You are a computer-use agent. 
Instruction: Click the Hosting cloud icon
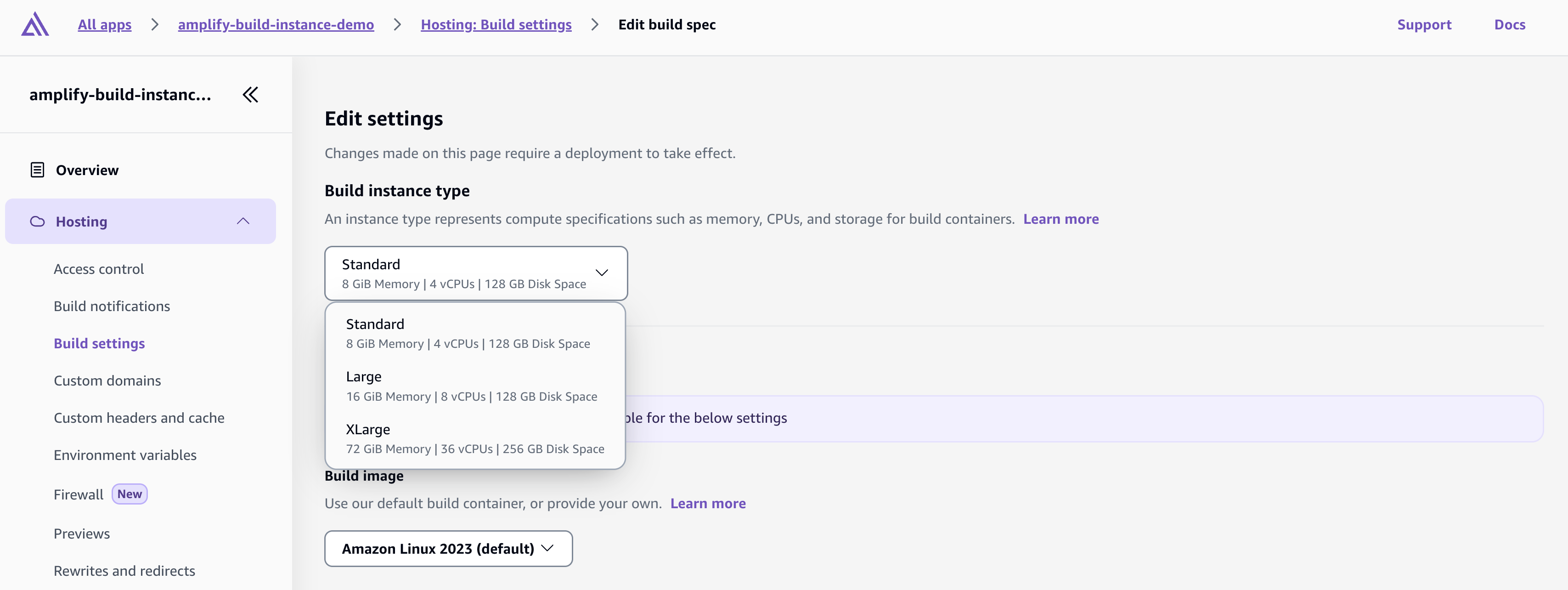tap(38, 221)
